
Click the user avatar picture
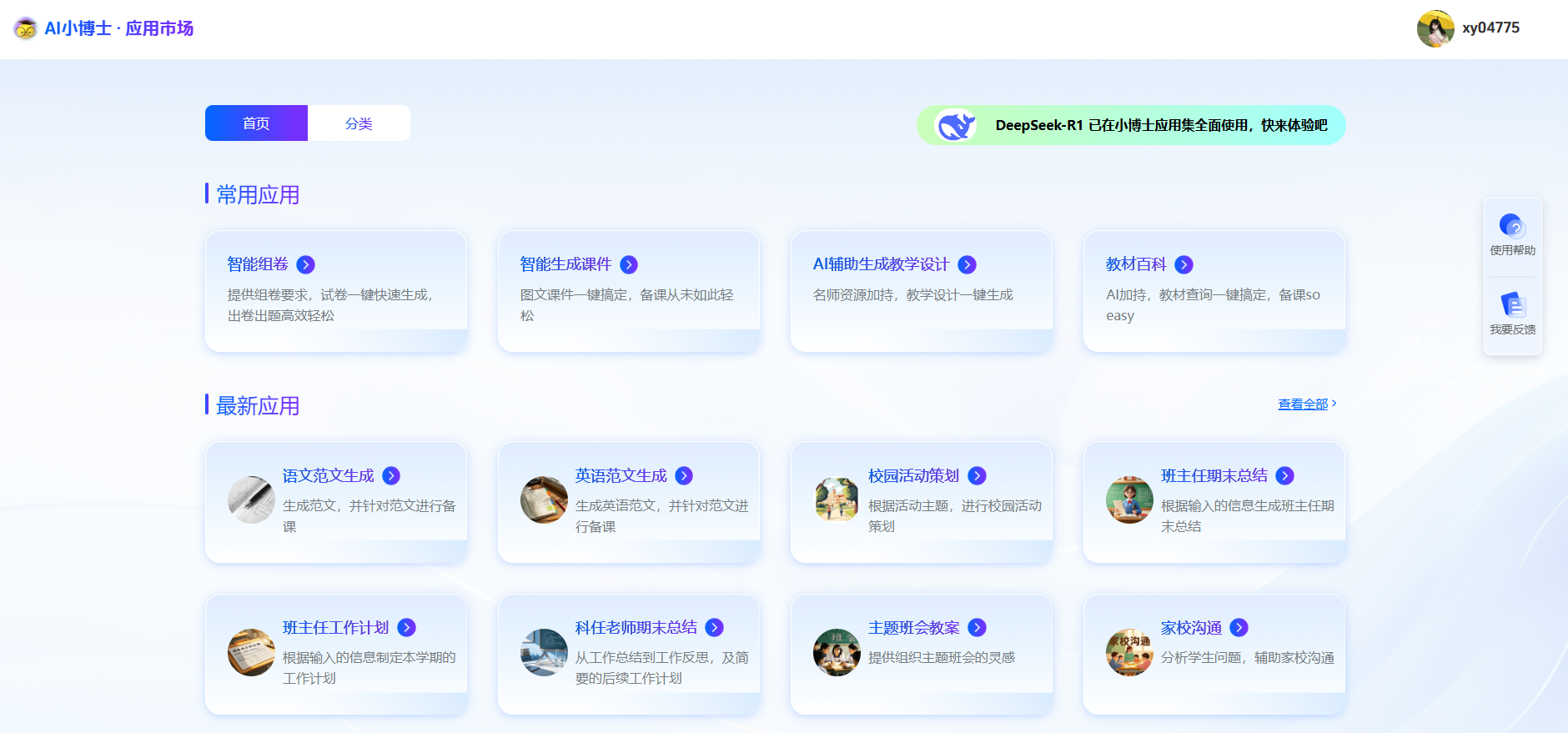point(1435,29)
